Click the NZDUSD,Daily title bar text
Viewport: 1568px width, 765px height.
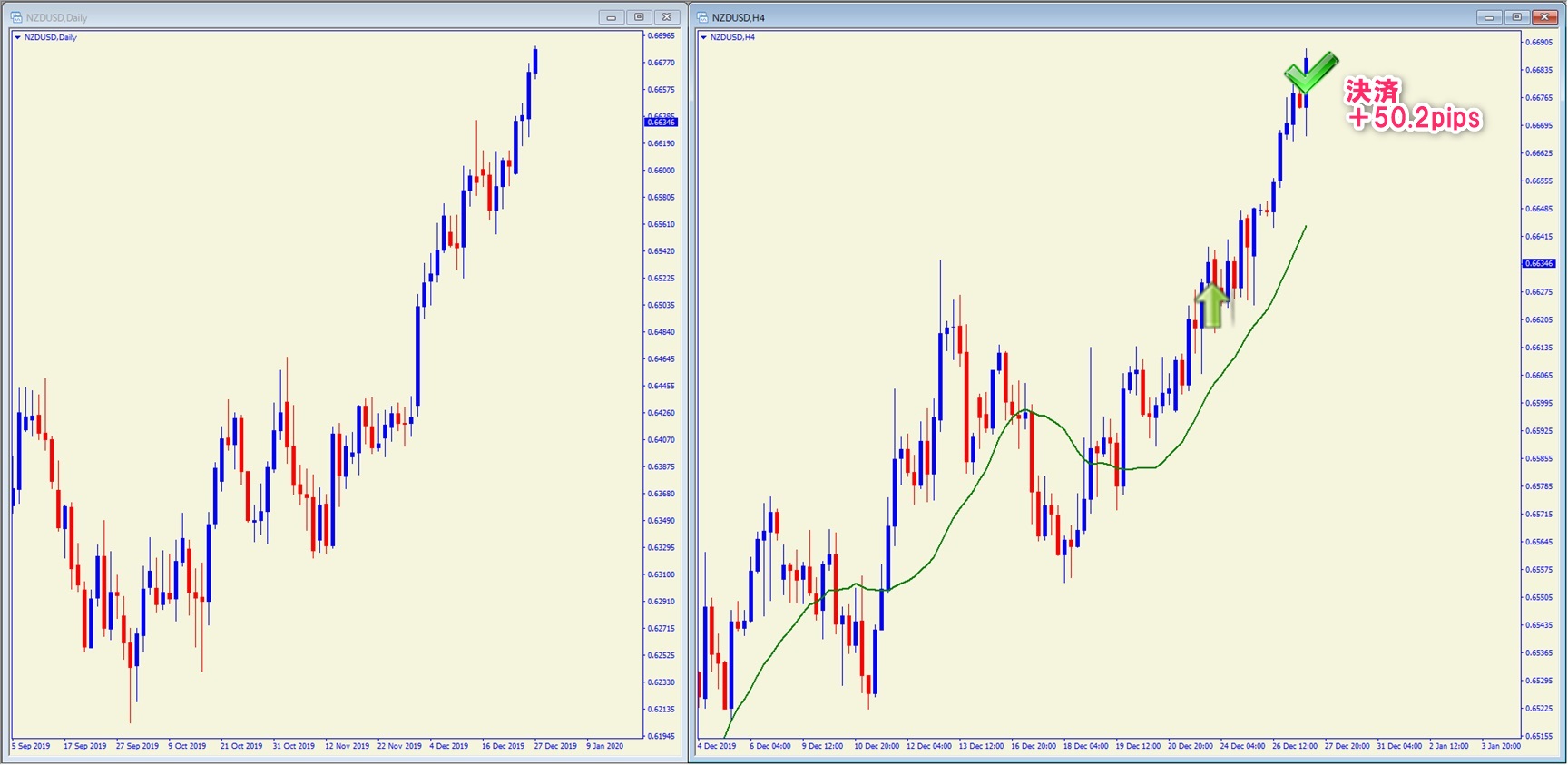pyautogui.click(x=57, y=17)
